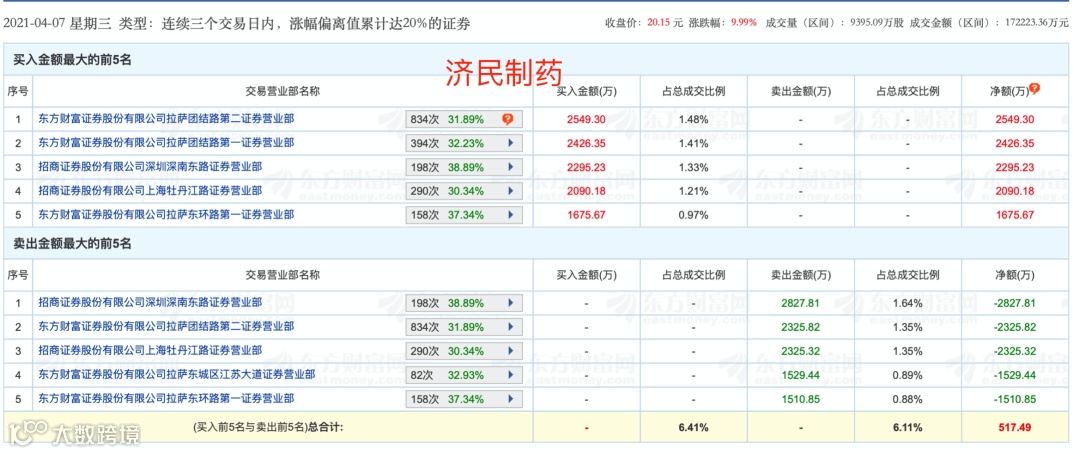Click the 6.11% total sell ratio
The image size is (1080, 454).
(908, 428)
